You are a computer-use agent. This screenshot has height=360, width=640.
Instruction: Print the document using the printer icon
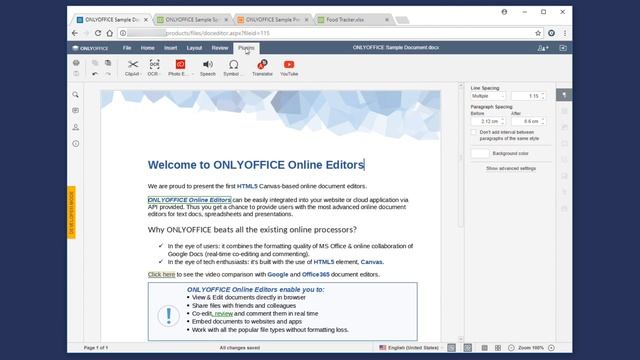click(x=76, y=63)
